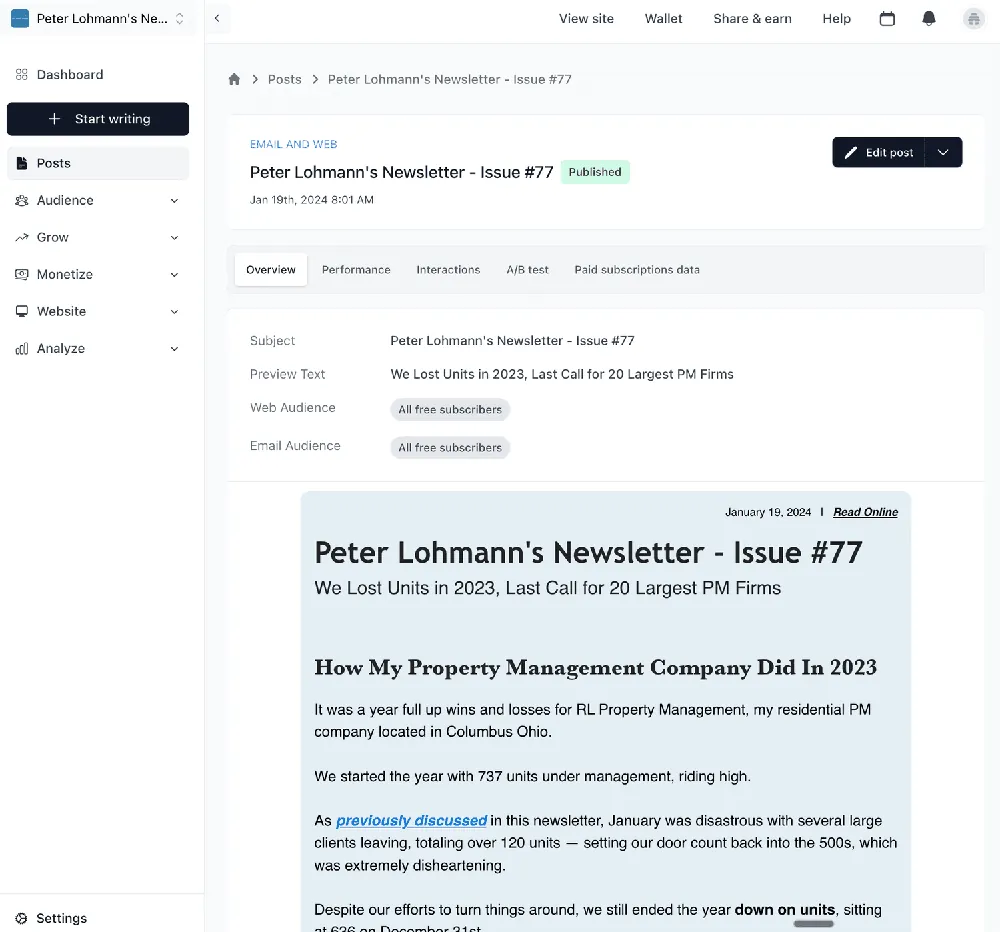The image size is (1000, 932).
Task: Click the Start writing button
Action: click(x=98, y=119)
